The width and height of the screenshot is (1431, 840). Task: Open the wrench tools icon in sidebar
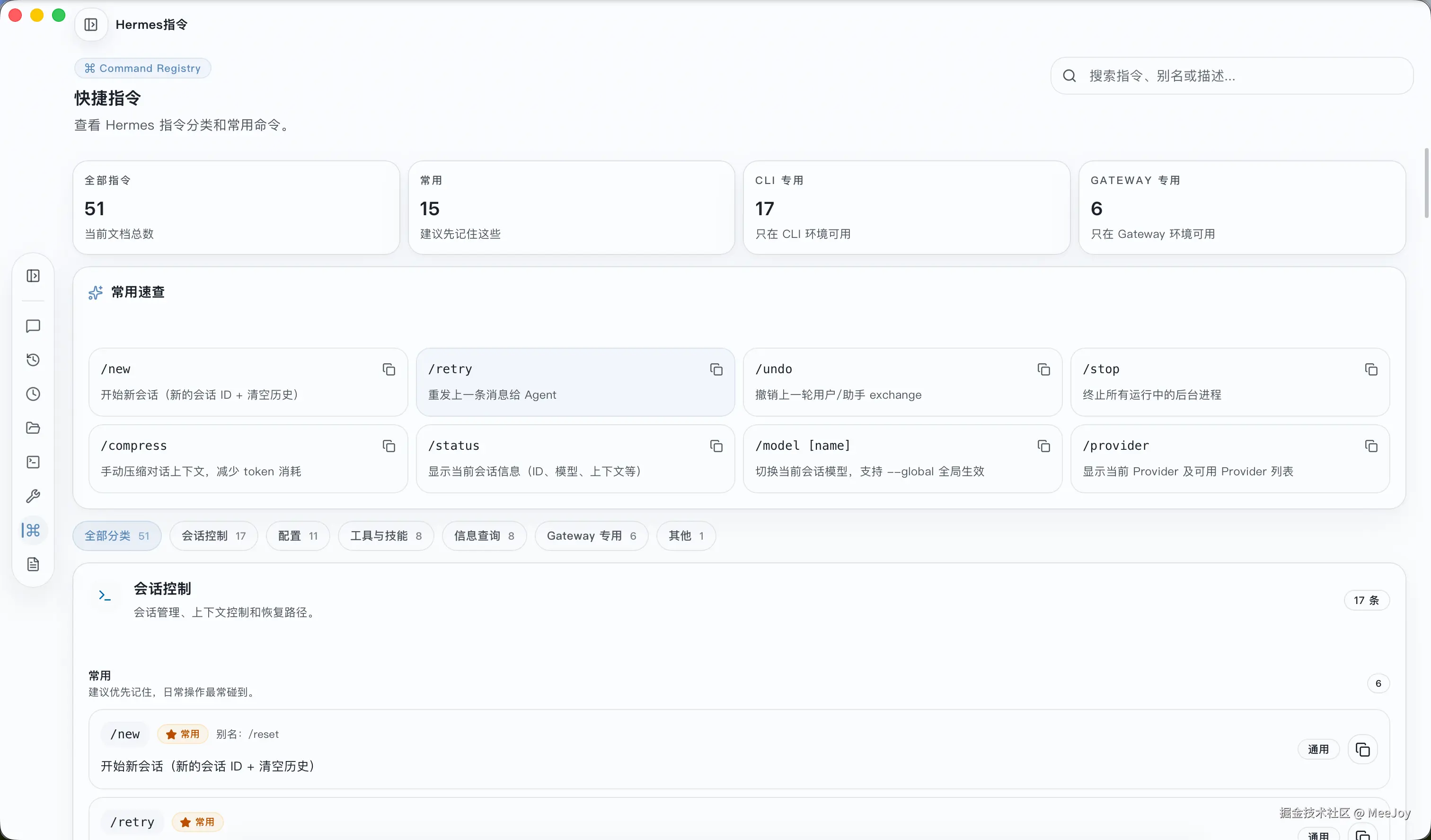(33, 496)
